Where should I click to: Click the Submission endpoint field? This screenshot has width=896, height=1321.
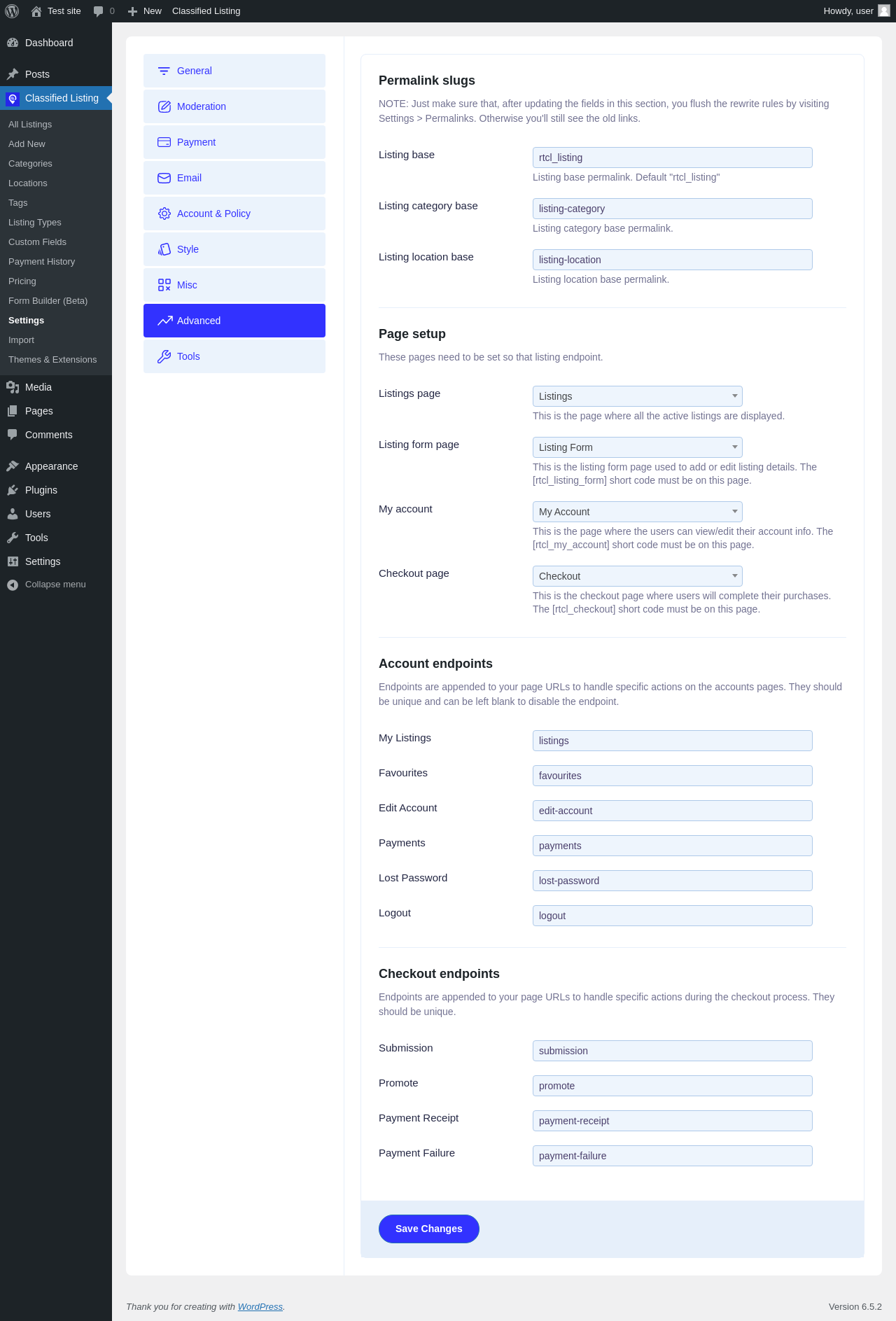(x=673, y=1051)
